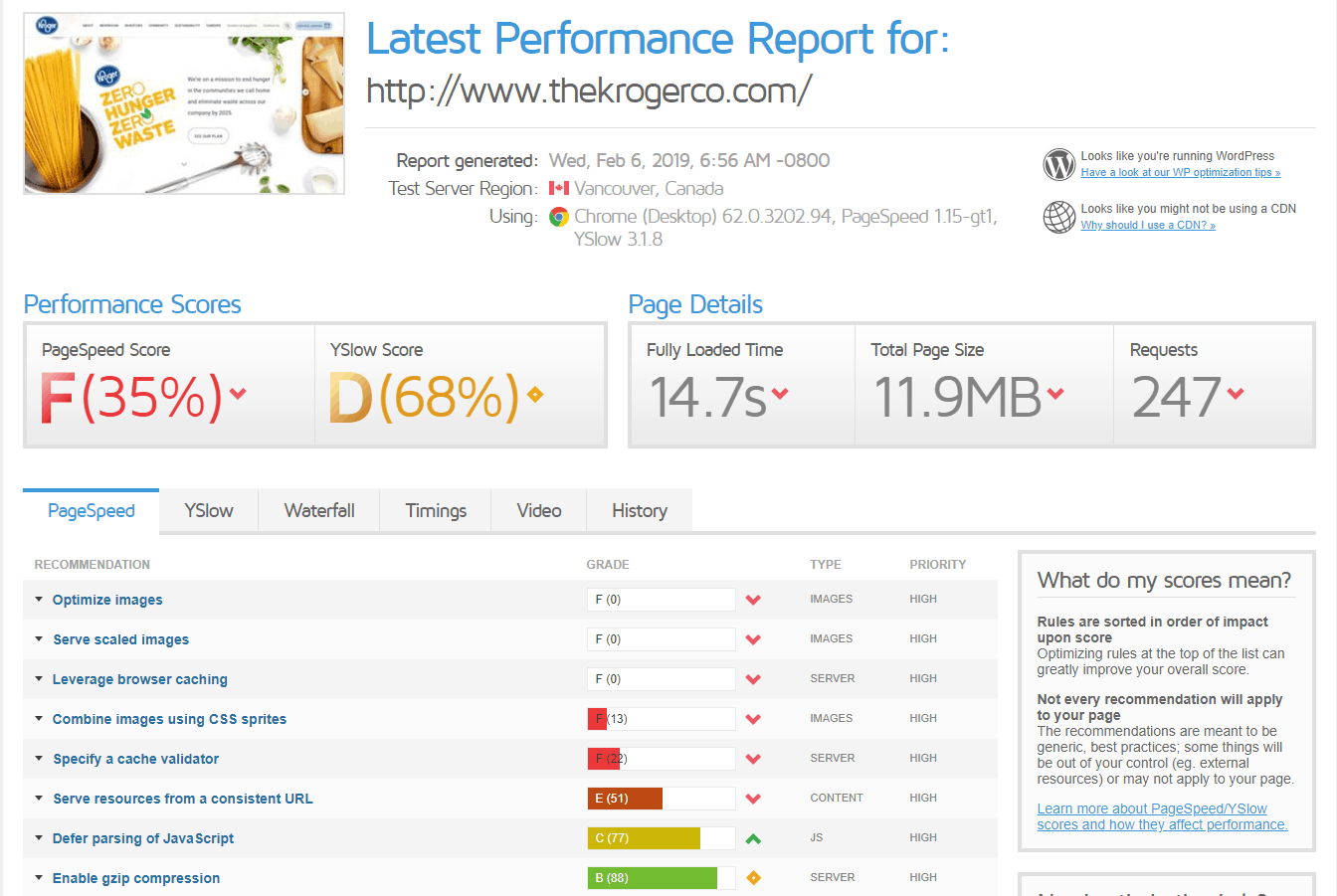Click the Optimize images red trend arrow
This screenshot has width=1337, height=896.
[753, 600]
